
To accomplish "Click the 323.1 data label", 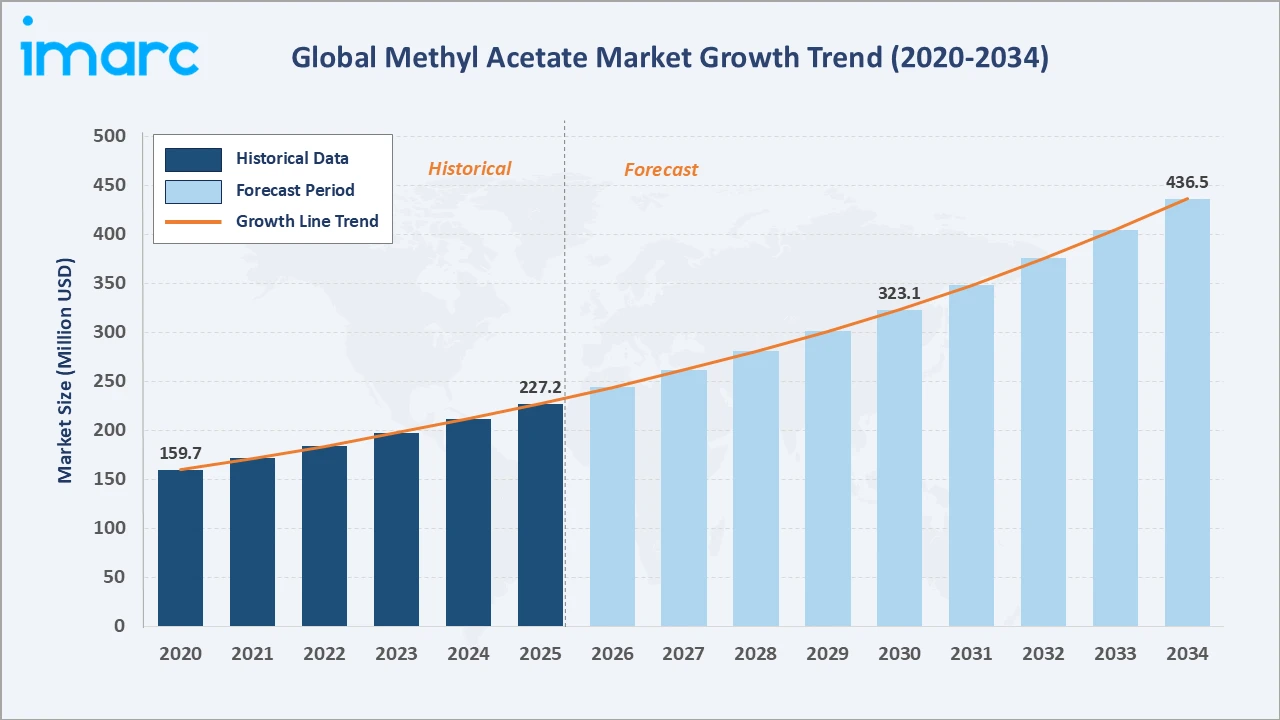I will pos(900,294).
